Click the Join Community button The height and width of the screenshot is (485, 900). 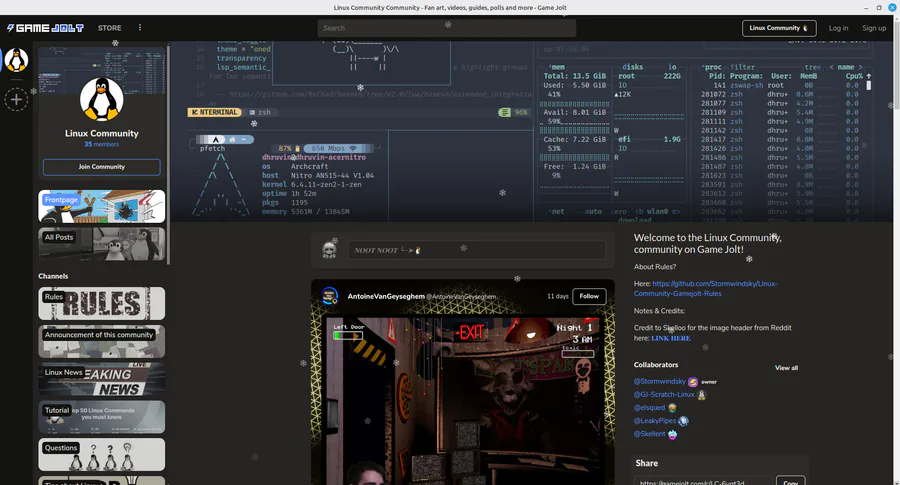point(102,167)
